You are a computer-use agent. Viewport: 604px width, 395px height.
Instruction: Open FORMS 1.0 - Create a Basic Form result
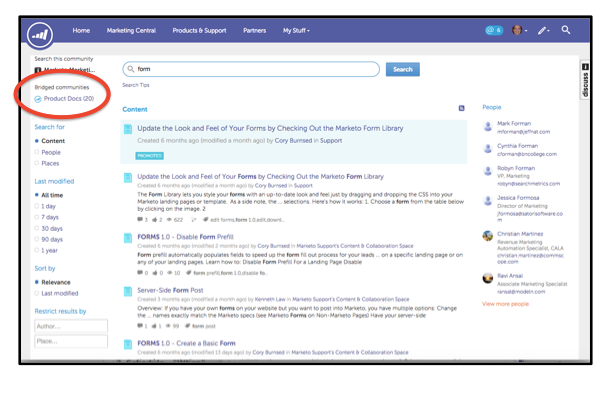click(x=186, y=343)
